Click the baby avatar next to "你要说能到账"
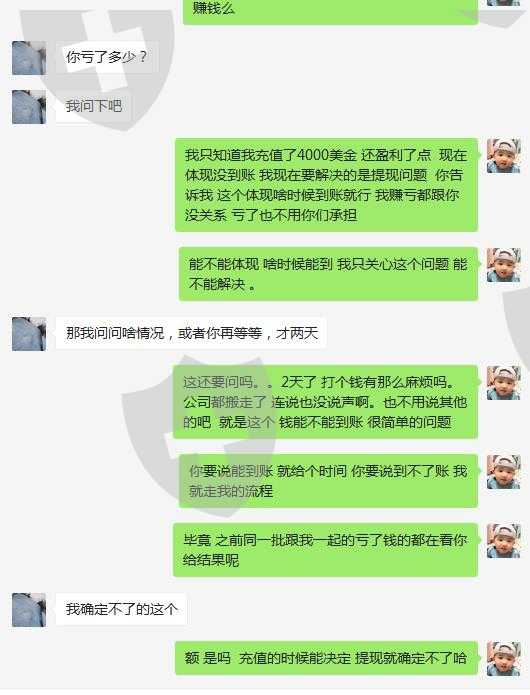The width and height of the screenshot is (530, 695). tap(503, 472)
